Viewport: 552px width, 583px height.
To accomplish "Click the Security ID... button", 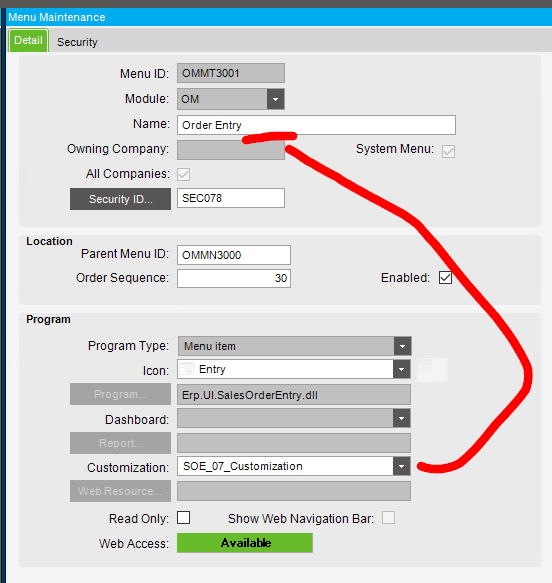I will (120, 199).
